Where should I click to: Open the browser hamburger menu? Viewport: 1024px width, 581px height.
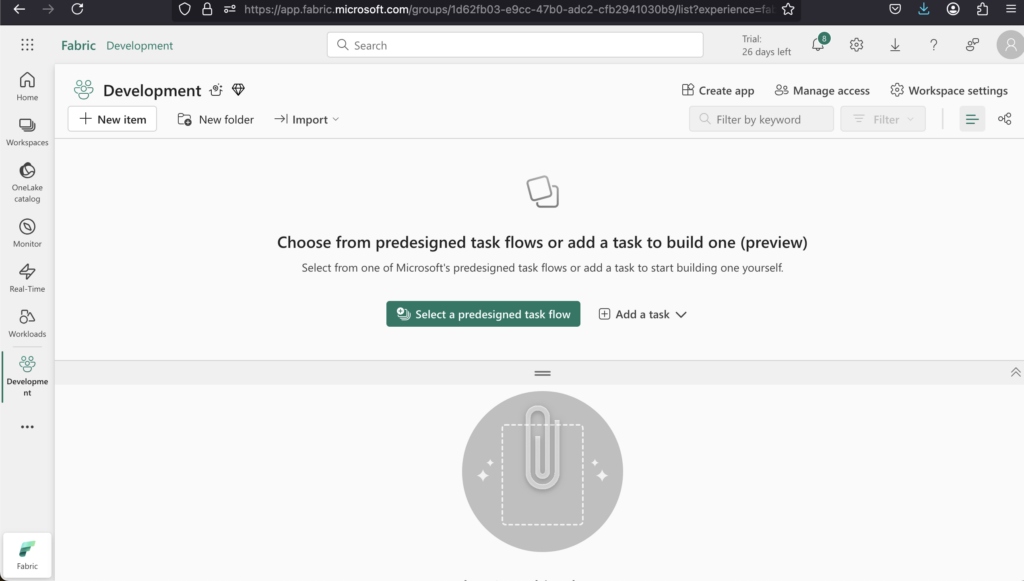pos(1011,9)
